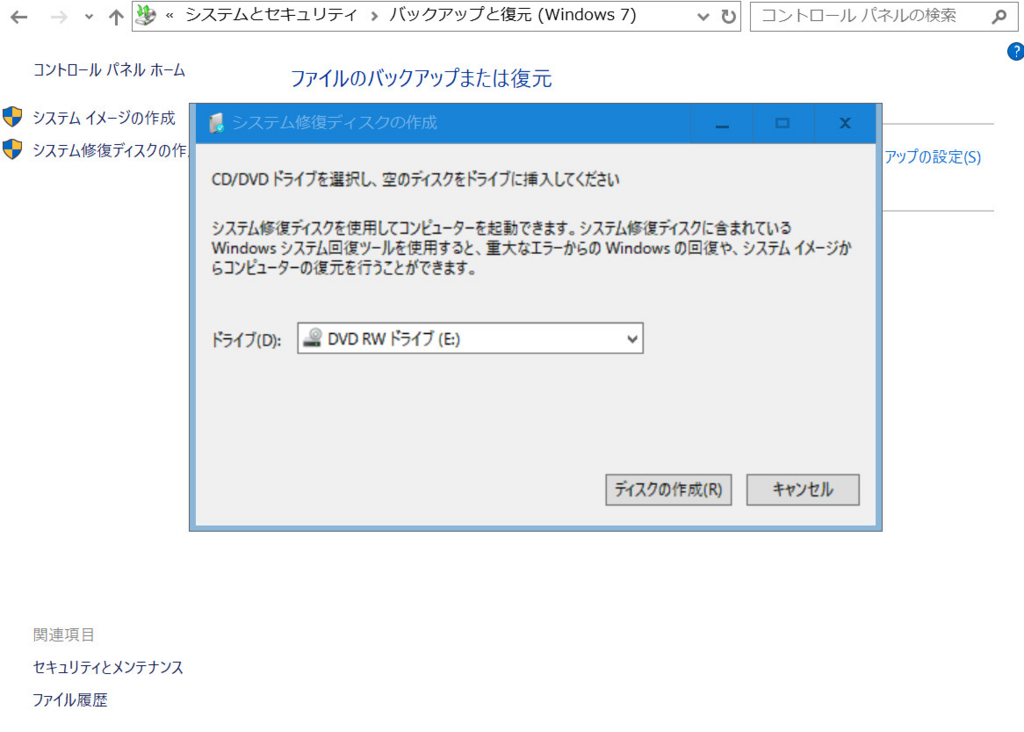This screenshot has height=732, width=1024.
Task: Click shield icon next to システム イメージの作成
Action: (12, 117)
